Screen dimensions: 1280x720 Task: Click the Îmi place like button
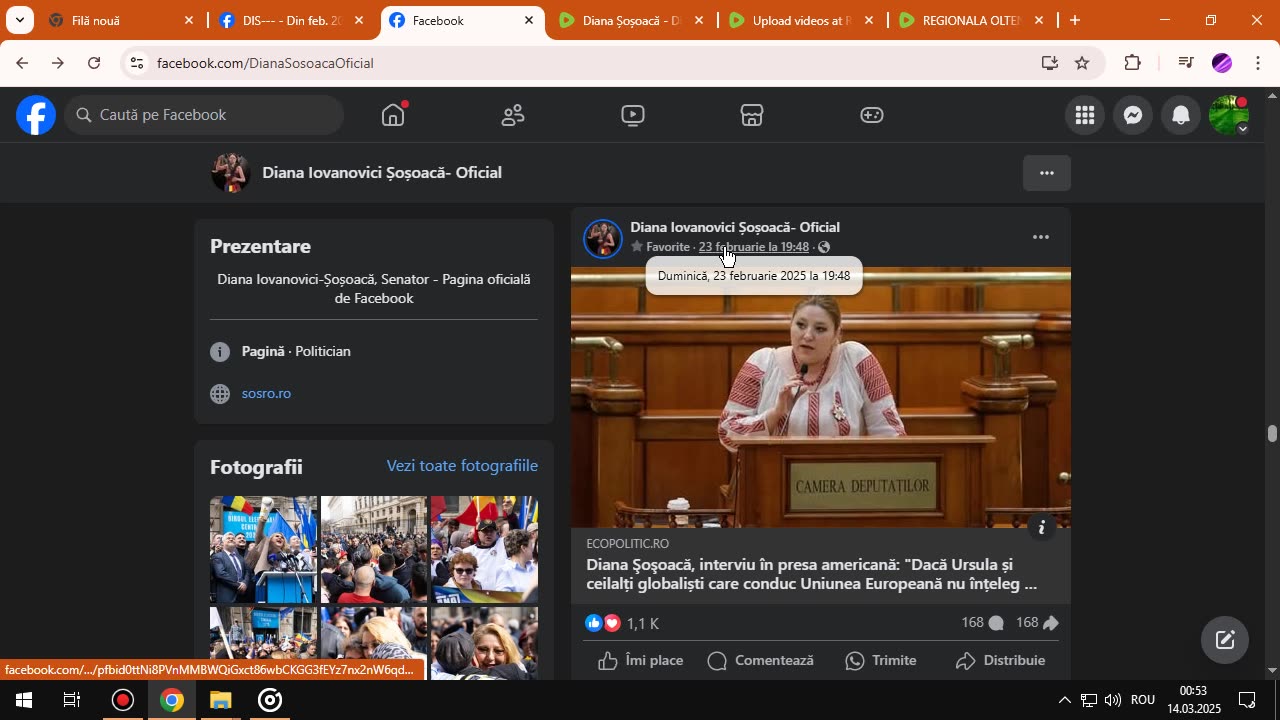tap(640, 660)
